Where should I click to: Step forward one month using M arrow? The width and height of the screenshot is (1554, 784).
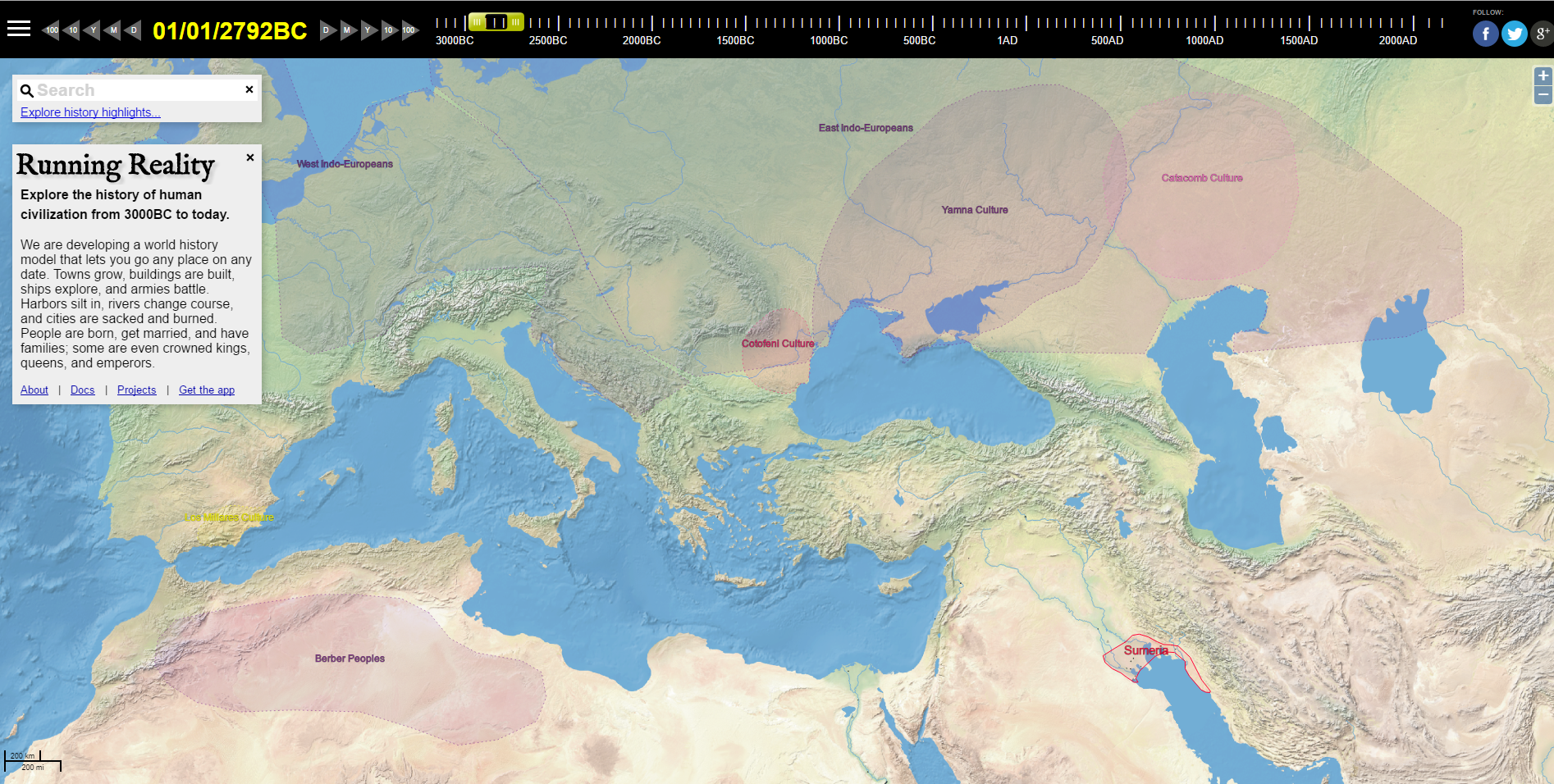pos(348,30)
